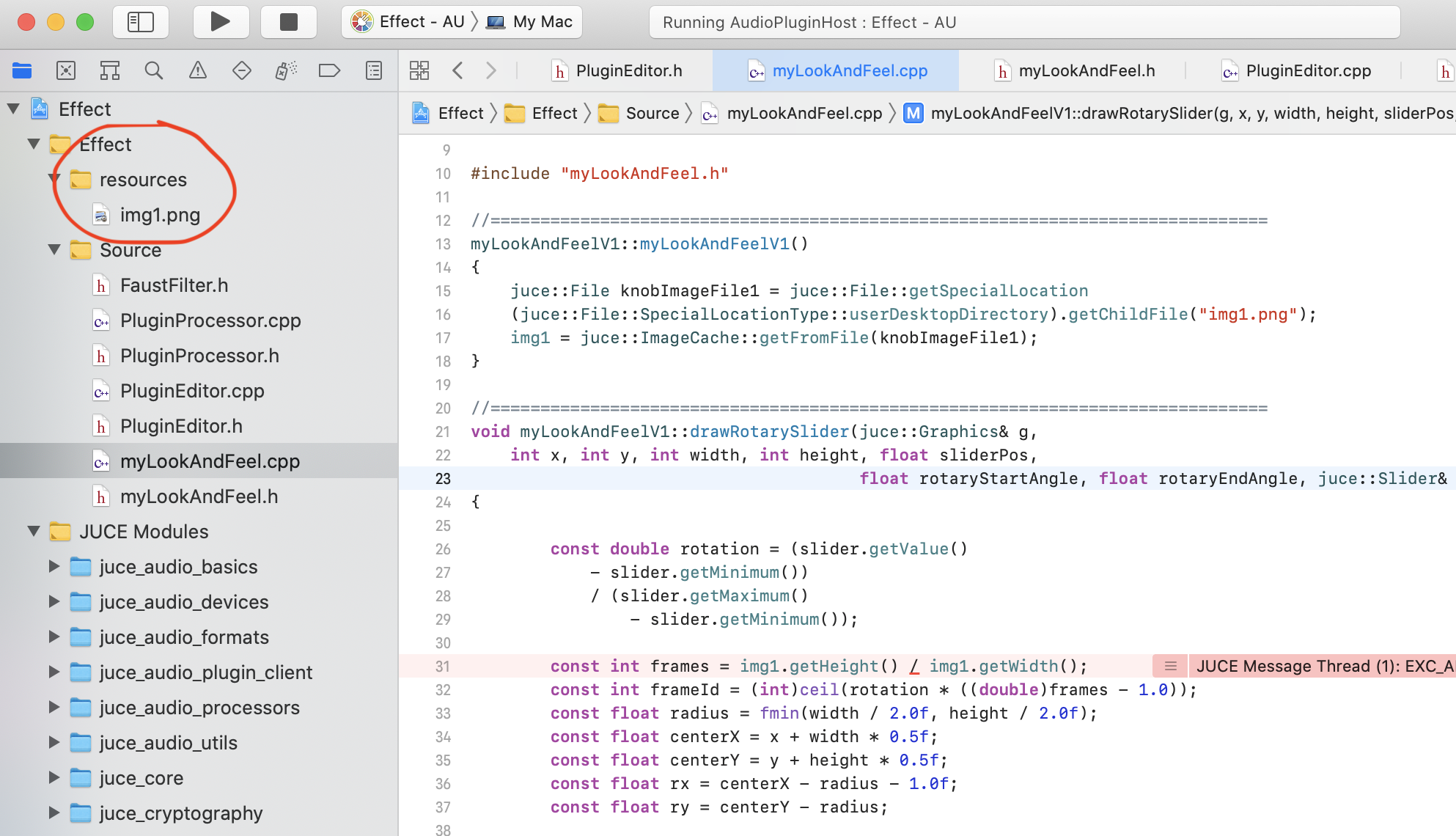Switch to the PluginEditor.h tab

pyautogui.click(x=628, y=70)
